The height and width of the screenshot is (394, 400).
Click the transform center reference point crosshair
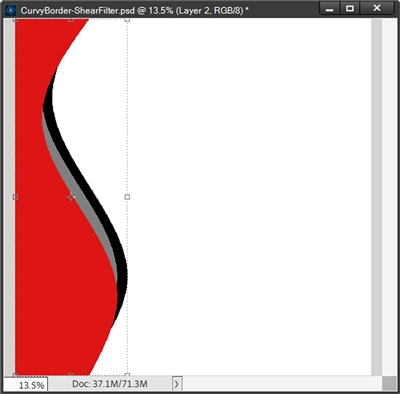(71, 197)
